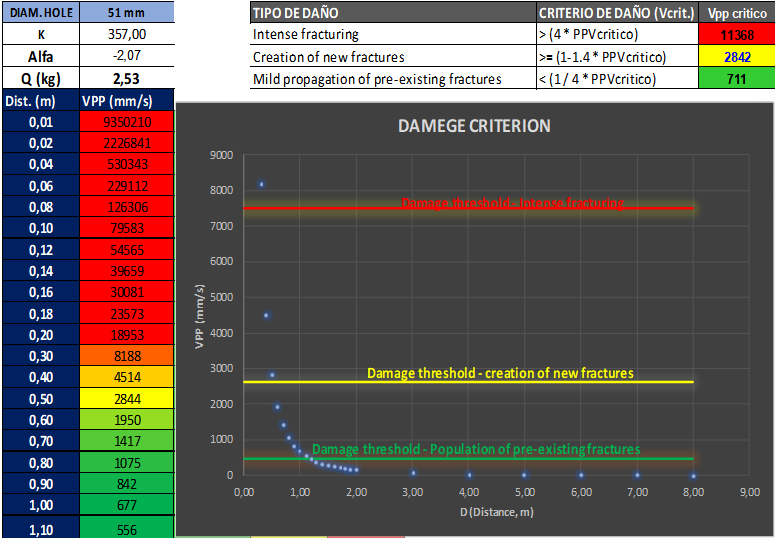The height and width of the screenshot is (538, 775).
Task: Select the Damage threshold - Intense fracturing label
Action: click(512, 203)
